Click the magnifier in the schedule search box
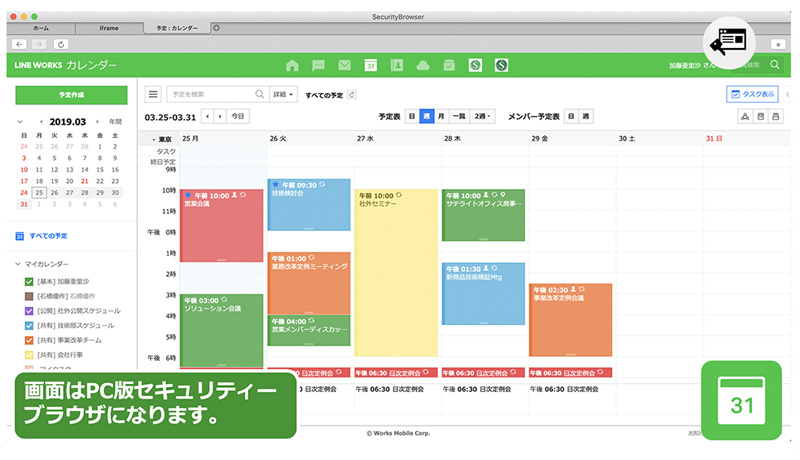 [260, 94]
